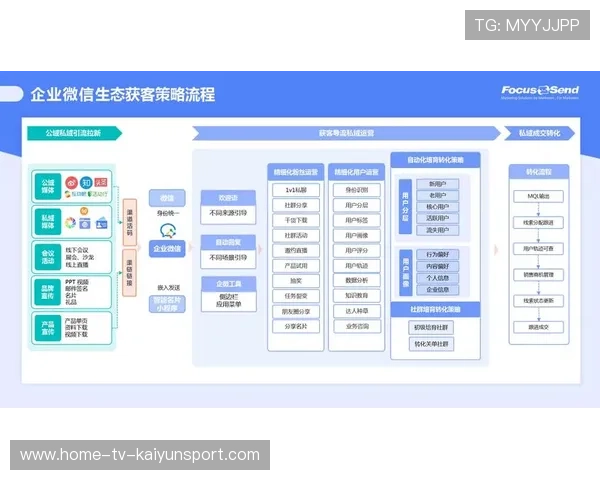This screenshot has width=600, height=480.
Task: Click the 初级培育社群 box
Action: pyautogui.click(x=431, y=327)
